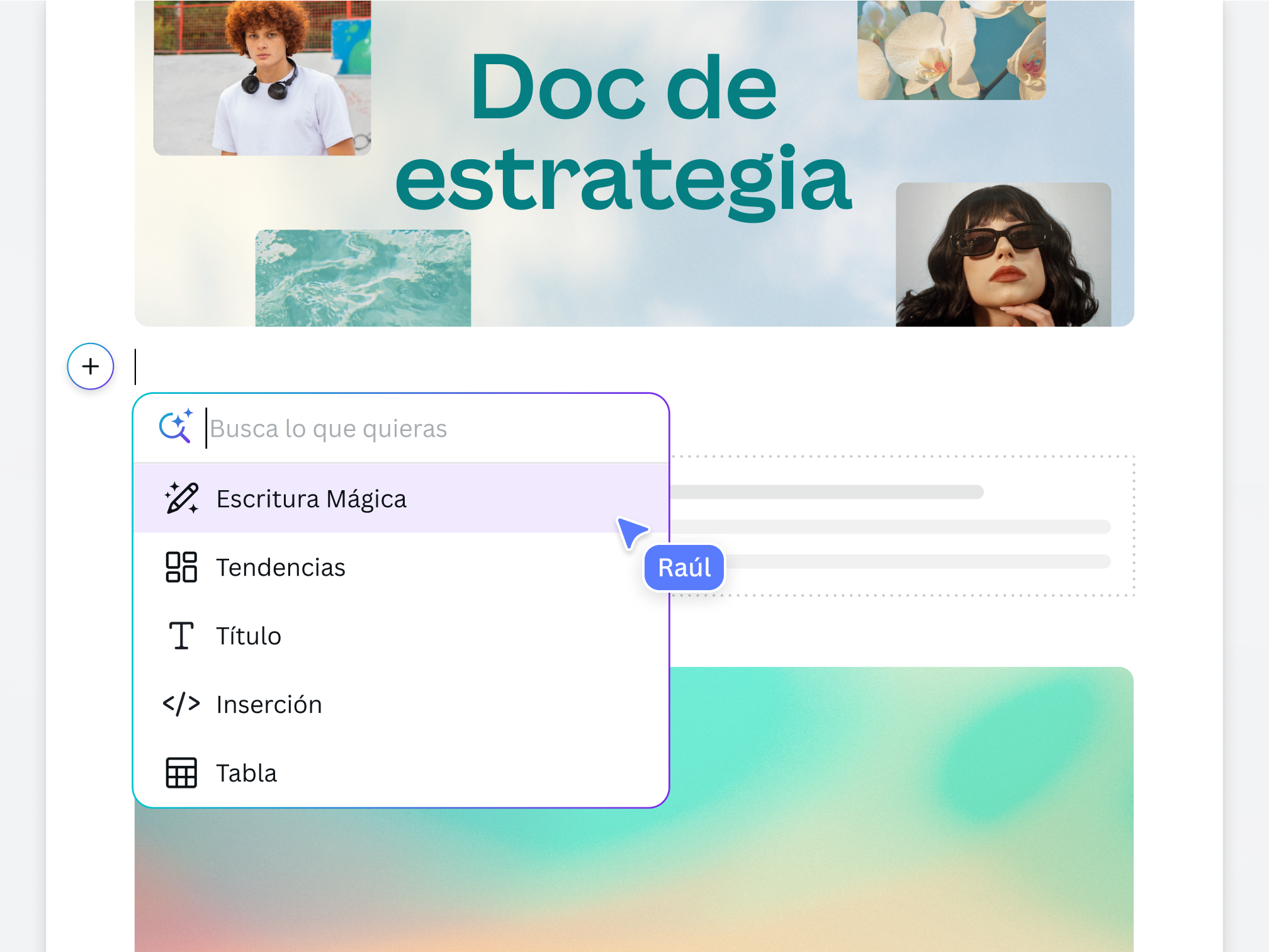Click the plus icon to add content
The image size is (1269, 952).
pos(90,366)
